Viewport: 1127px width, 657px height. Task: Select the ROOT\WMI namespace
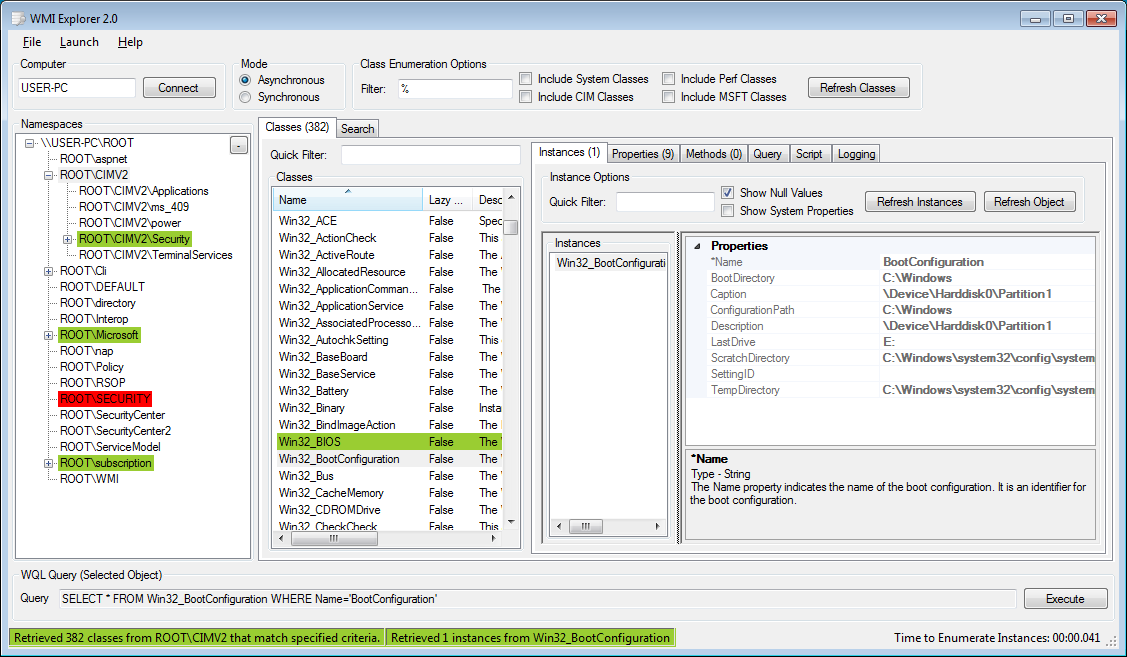coord(89,479)
